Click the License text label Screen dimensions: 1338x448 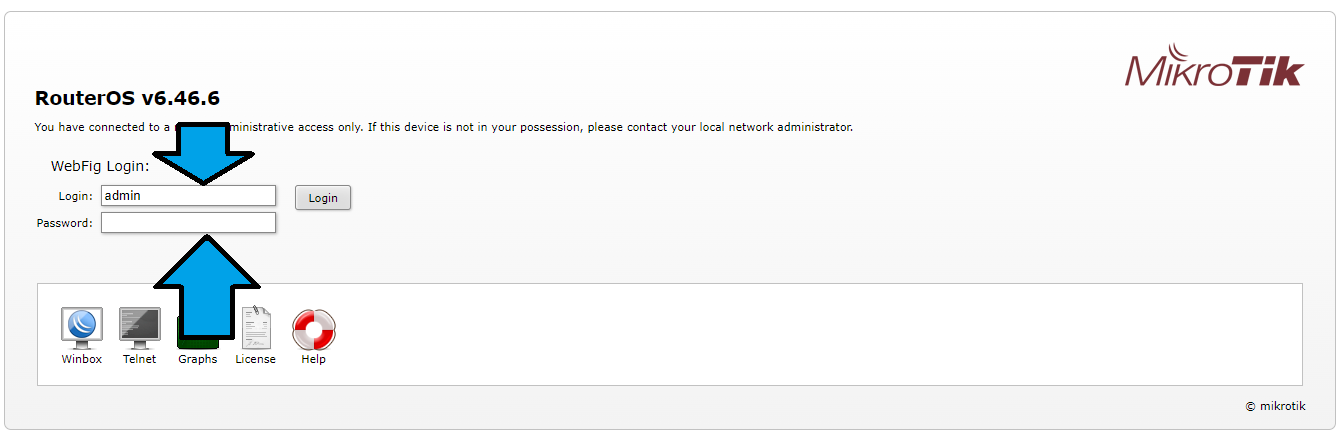tap(255, 359)
